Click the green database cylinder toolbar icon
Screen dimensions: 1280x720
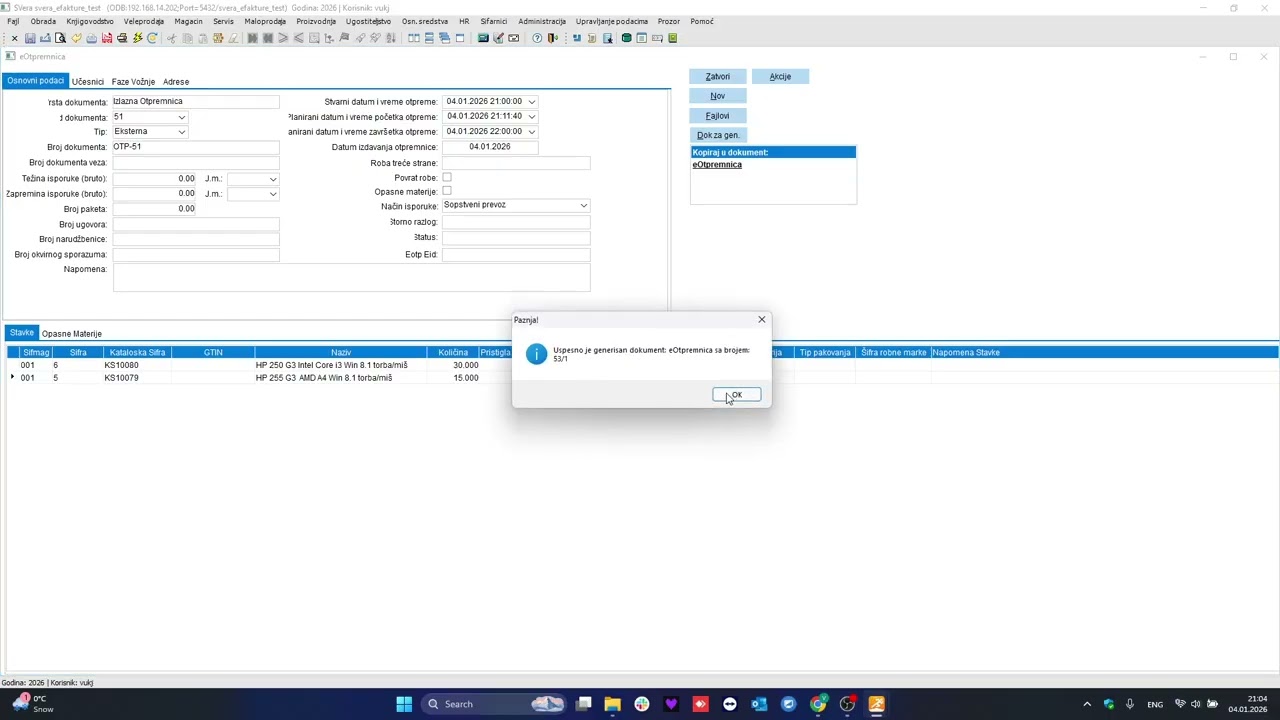click(627, 38)
